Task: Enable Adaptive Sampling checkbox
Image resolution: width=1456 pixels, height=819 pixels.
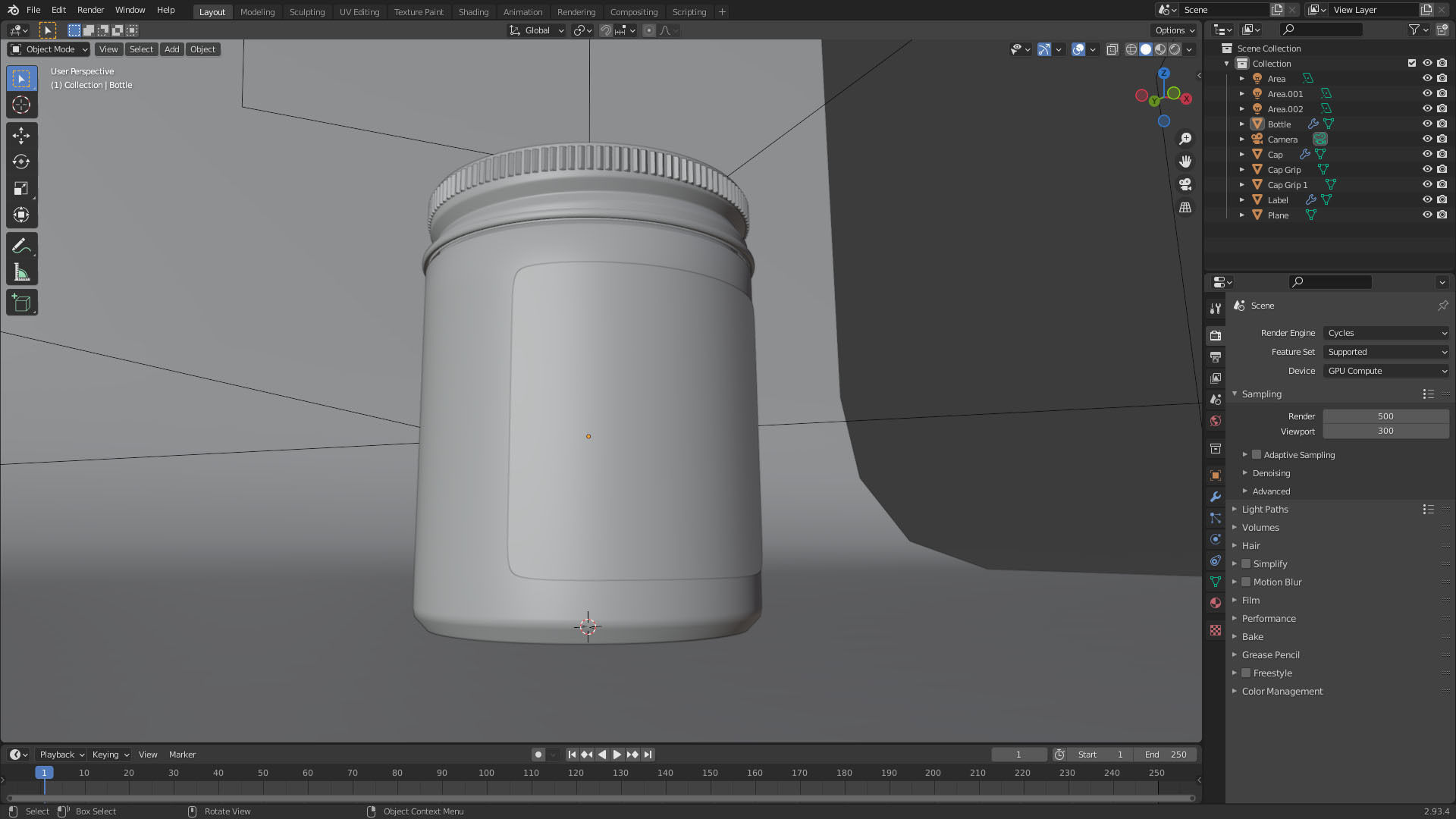Action: click(x=1257, y=455)
